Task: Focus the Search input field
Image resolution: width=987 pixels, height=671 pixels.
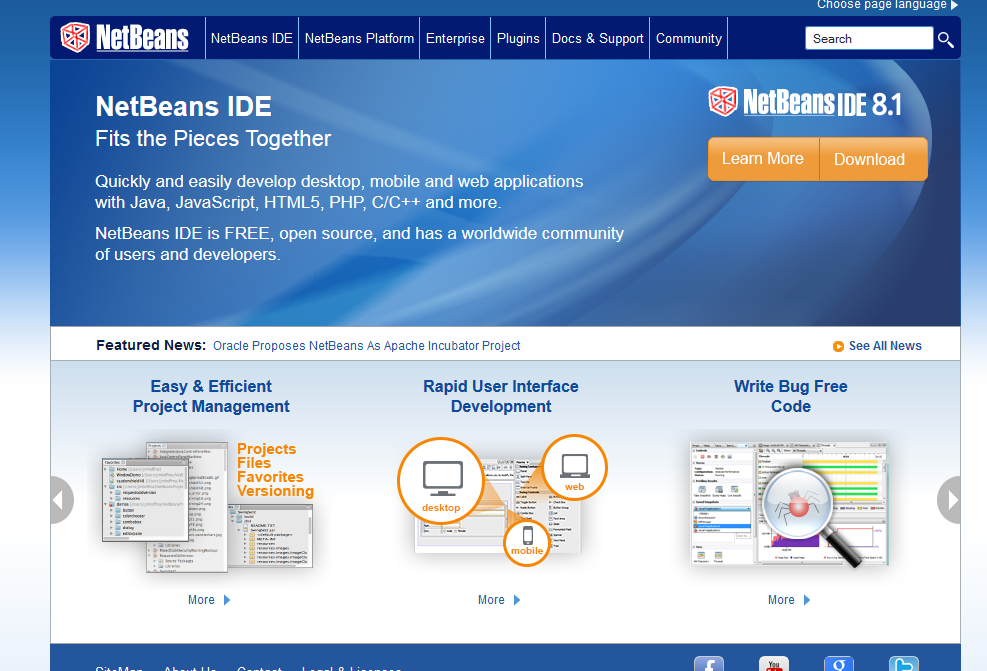Action: point(869,38)
